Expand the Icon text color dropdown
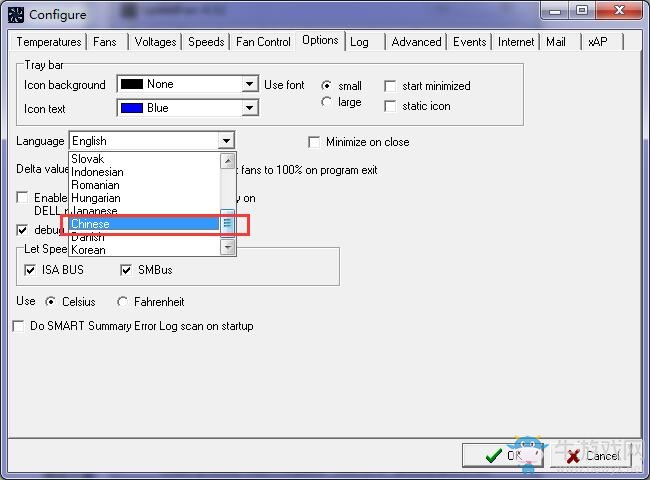The width and height of the screenshot is (650, 480). click(x=249, y=108)
